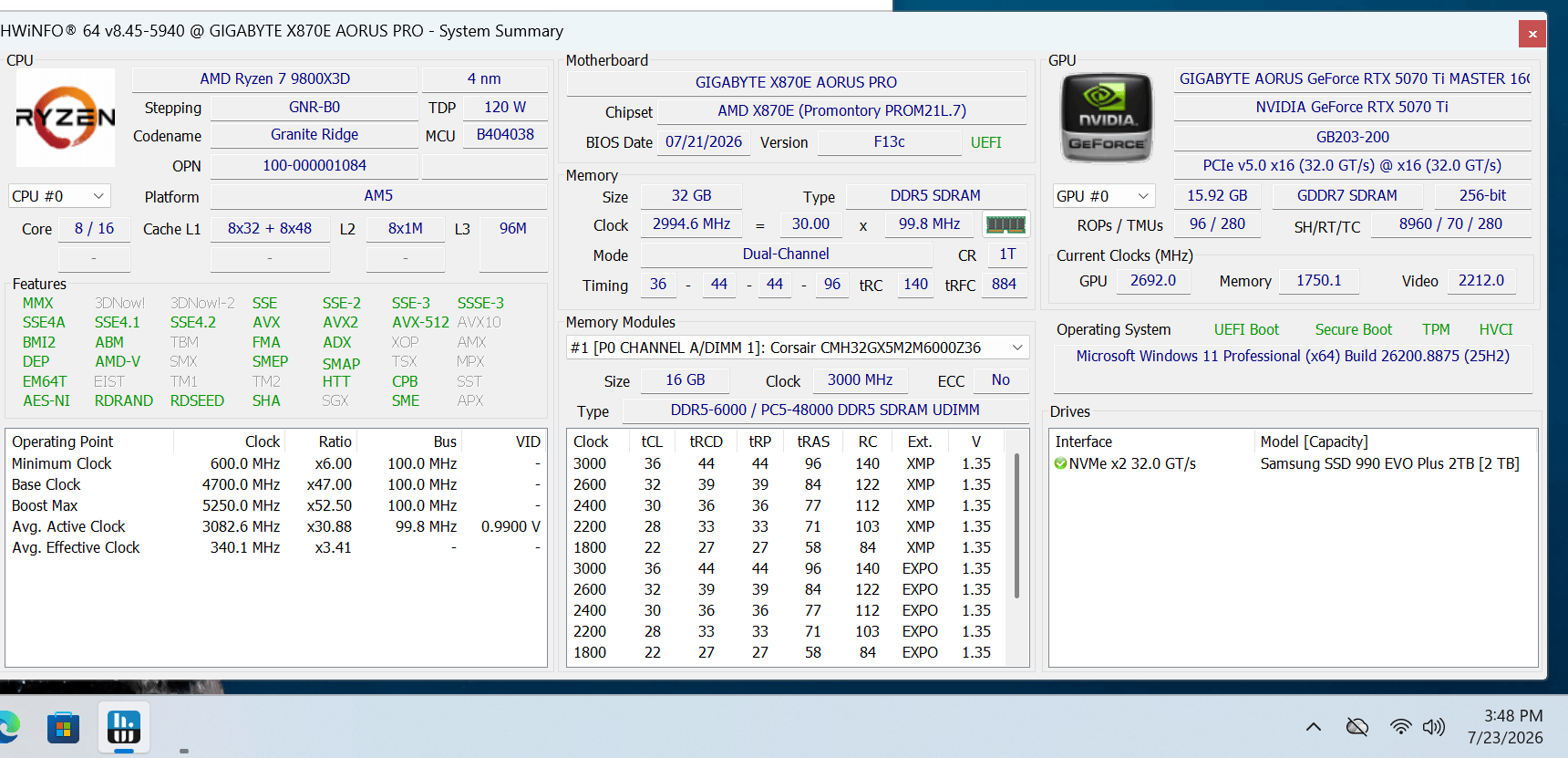
Task: Click the GDDR7 SDRAM memory type value
Action: point(1346,196)
